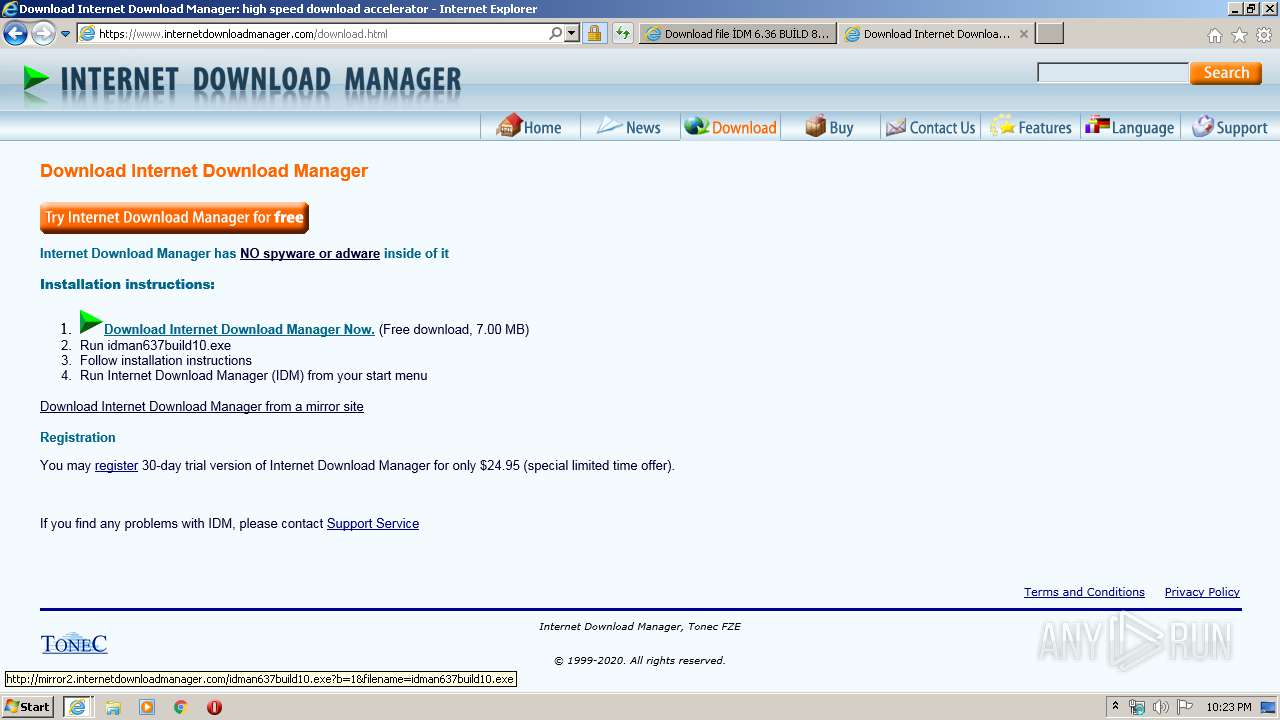Click the volume speaker tray icon
This screenshot has height=720, width=1280.
pos(1160,707)
